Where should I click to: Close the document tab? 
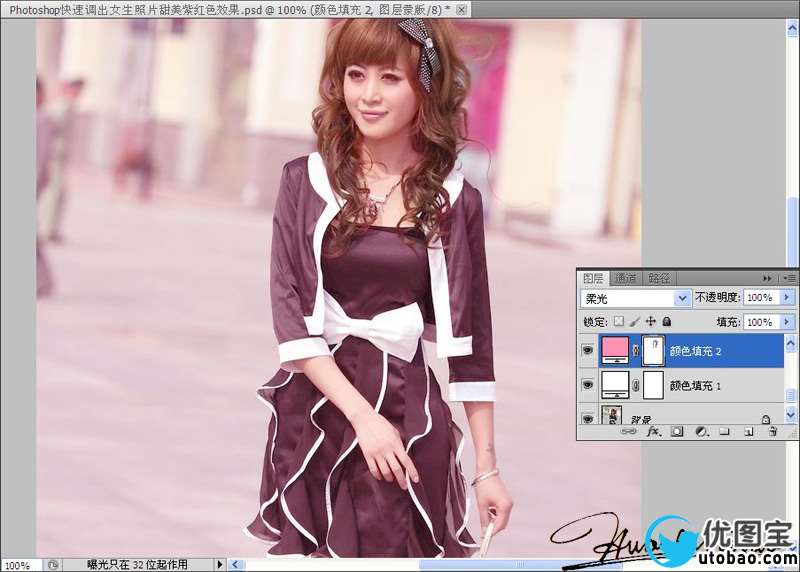(461, 9)
